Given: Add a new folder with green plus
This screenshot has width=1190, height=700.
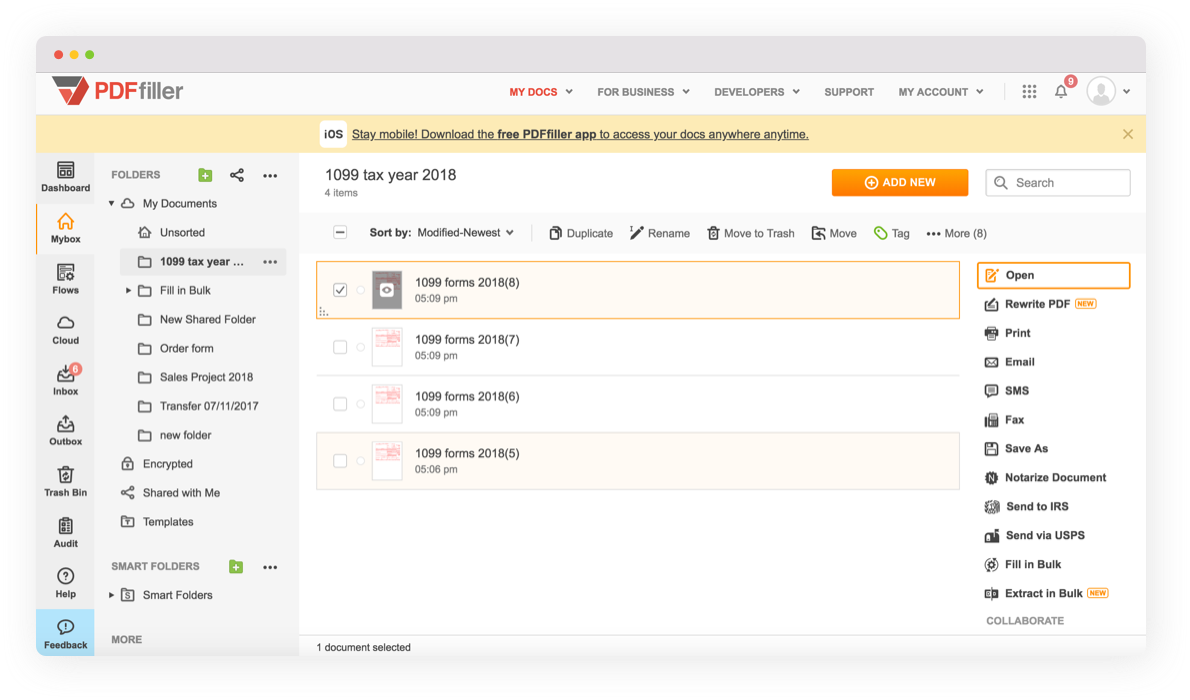Looking at the screenshot, I should 205,175.
